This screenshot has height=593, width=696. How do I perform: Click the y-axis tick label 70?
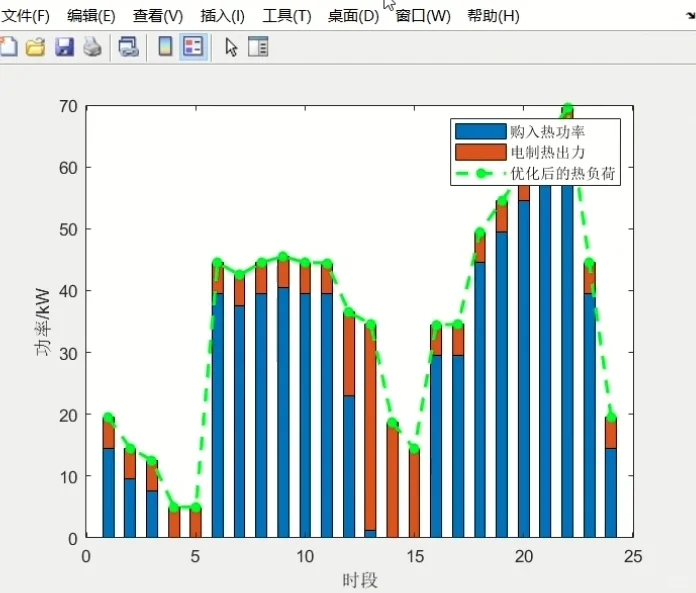click(68, 106)
